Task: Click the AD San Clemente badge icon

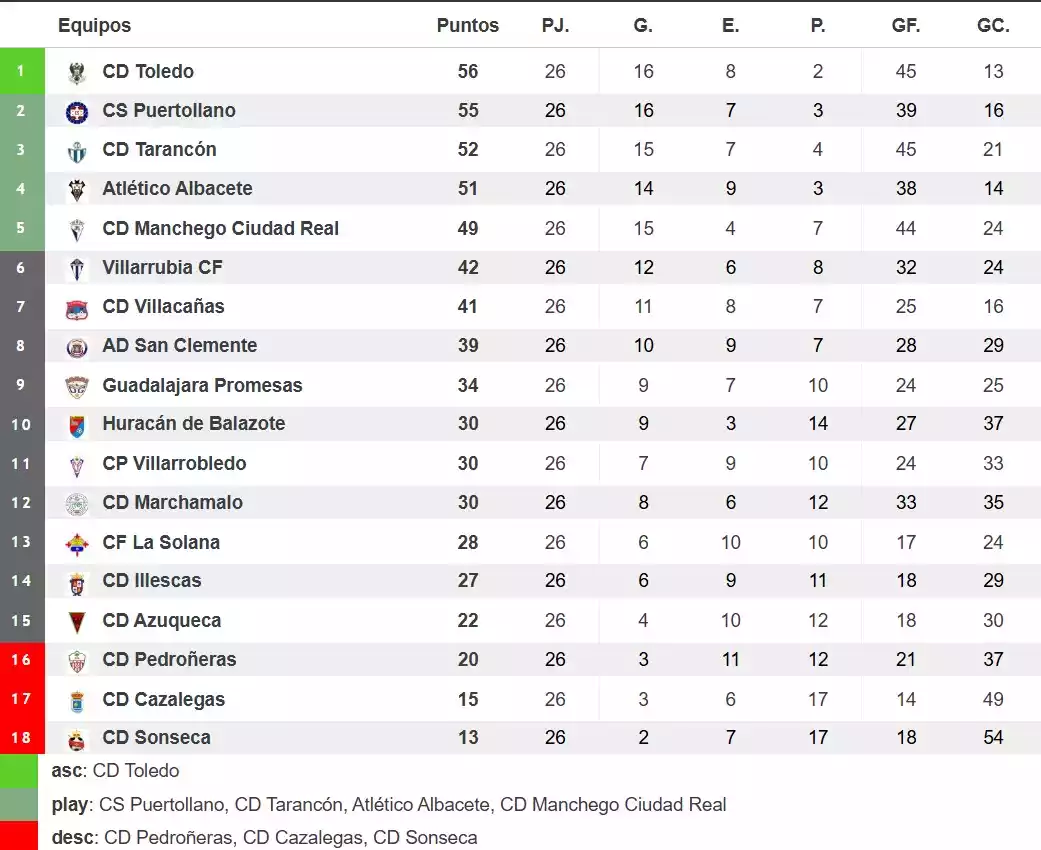Action: pyautogui.click(x=77, y=347)
